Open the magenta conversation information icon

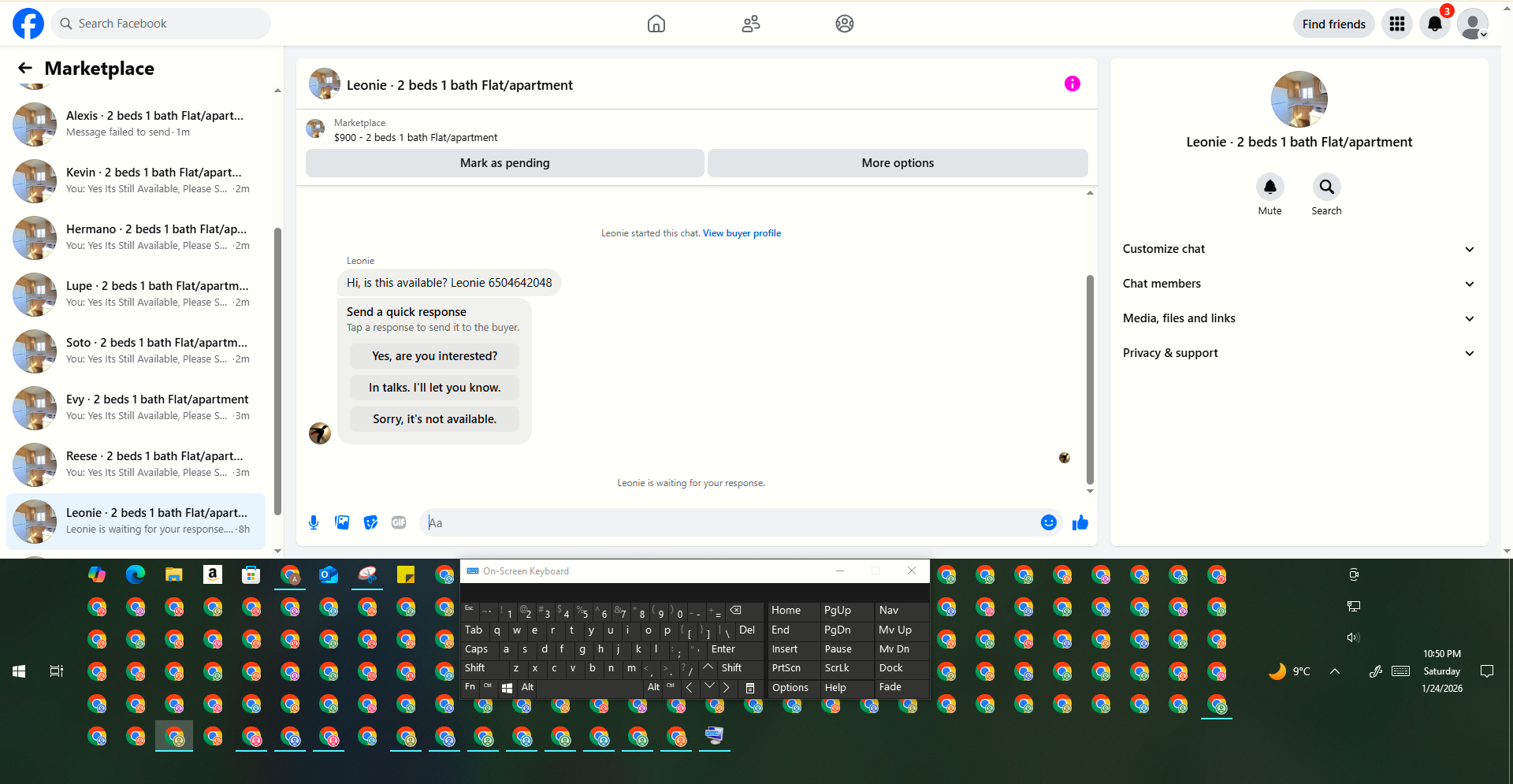point(1072,84)
